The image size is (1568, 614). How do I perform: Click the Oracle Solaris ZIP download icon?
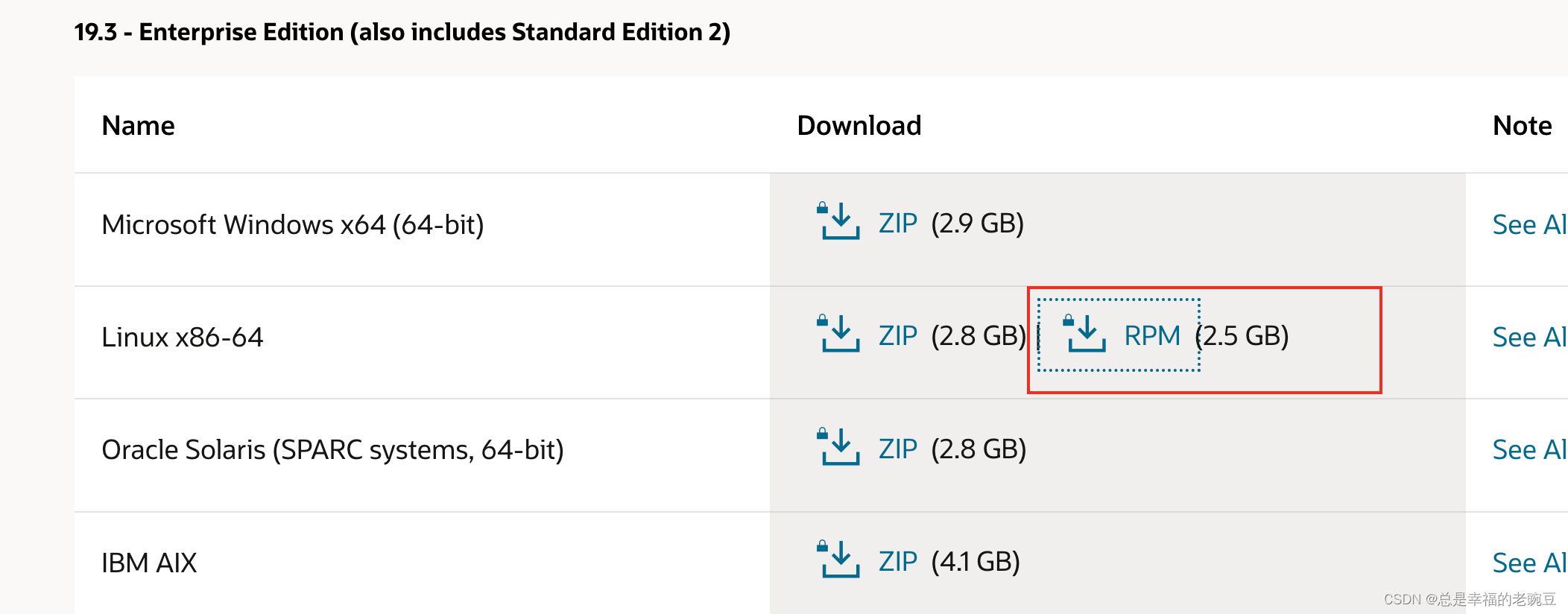[839, 447]
